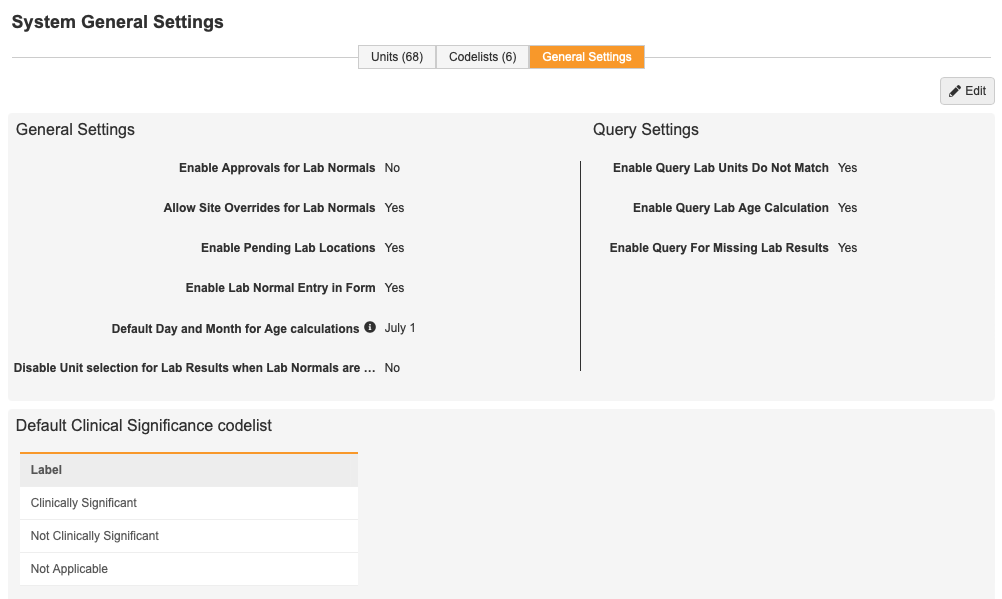Click the Enable Query Lab Units Do Not Match label
1002x599 pixels.
(720, 168)
